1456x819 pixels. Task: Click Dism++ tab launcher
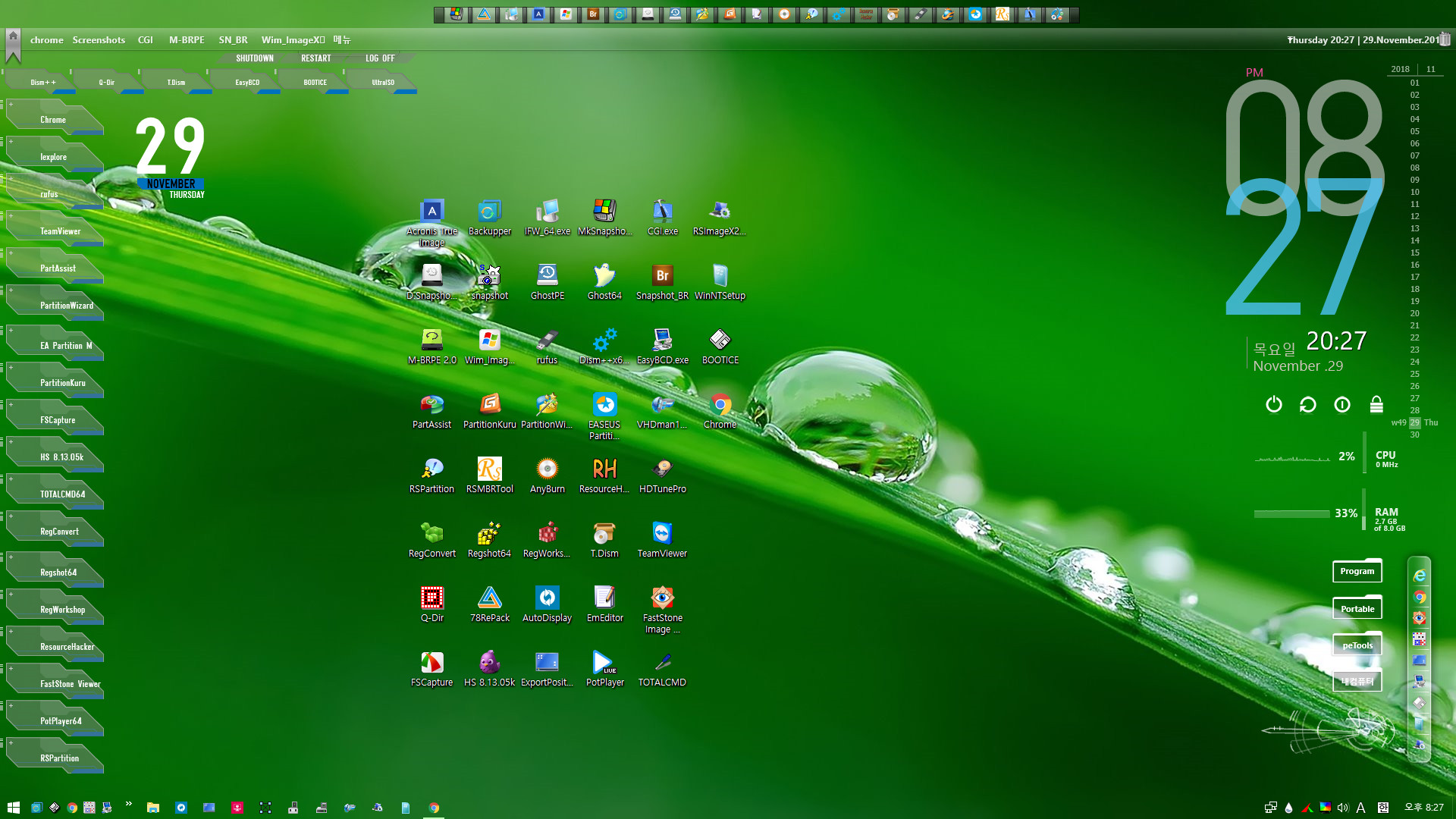pyautogui.click(x=42, y=82)
